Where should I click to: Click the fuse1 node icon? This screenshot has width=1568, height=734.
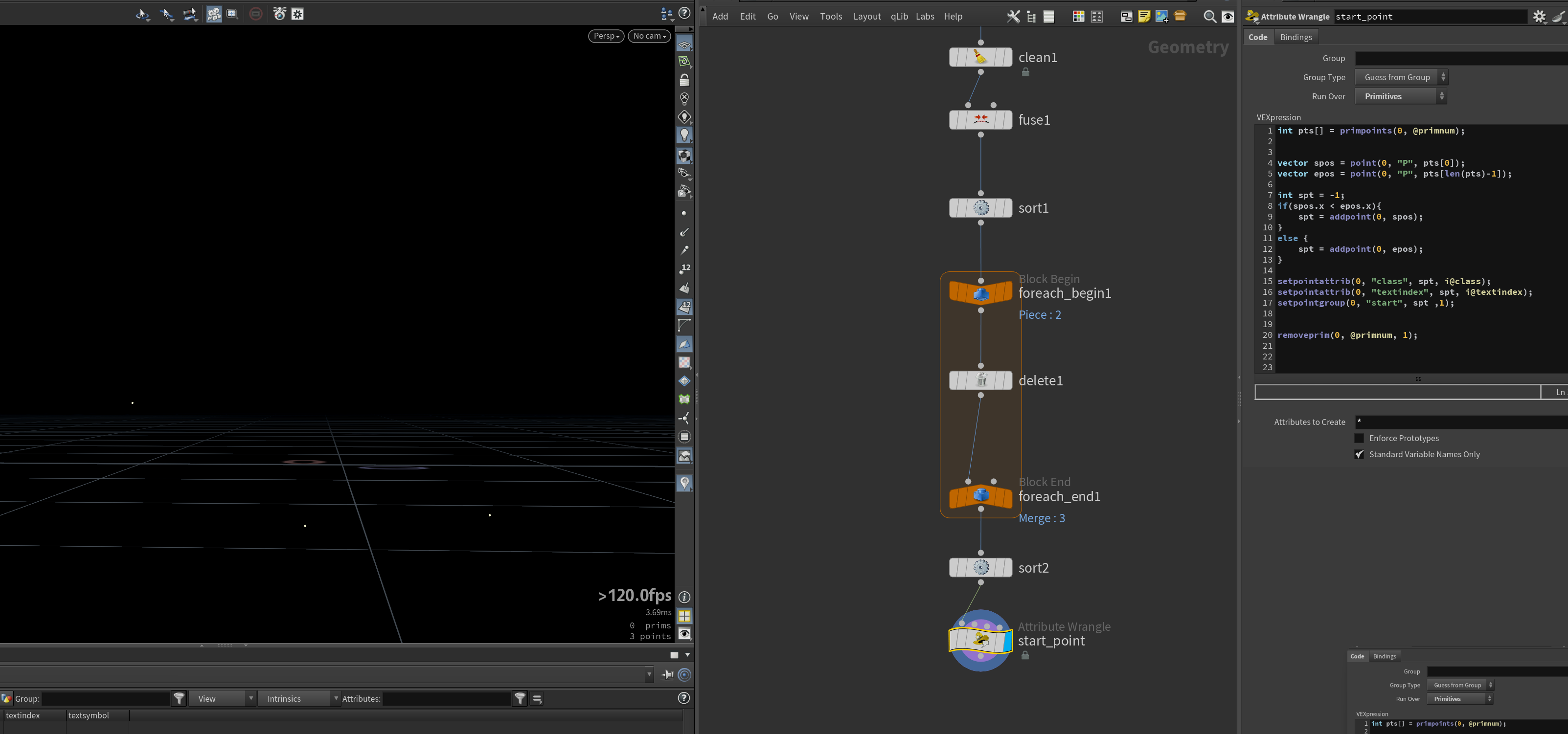[980, 120]
